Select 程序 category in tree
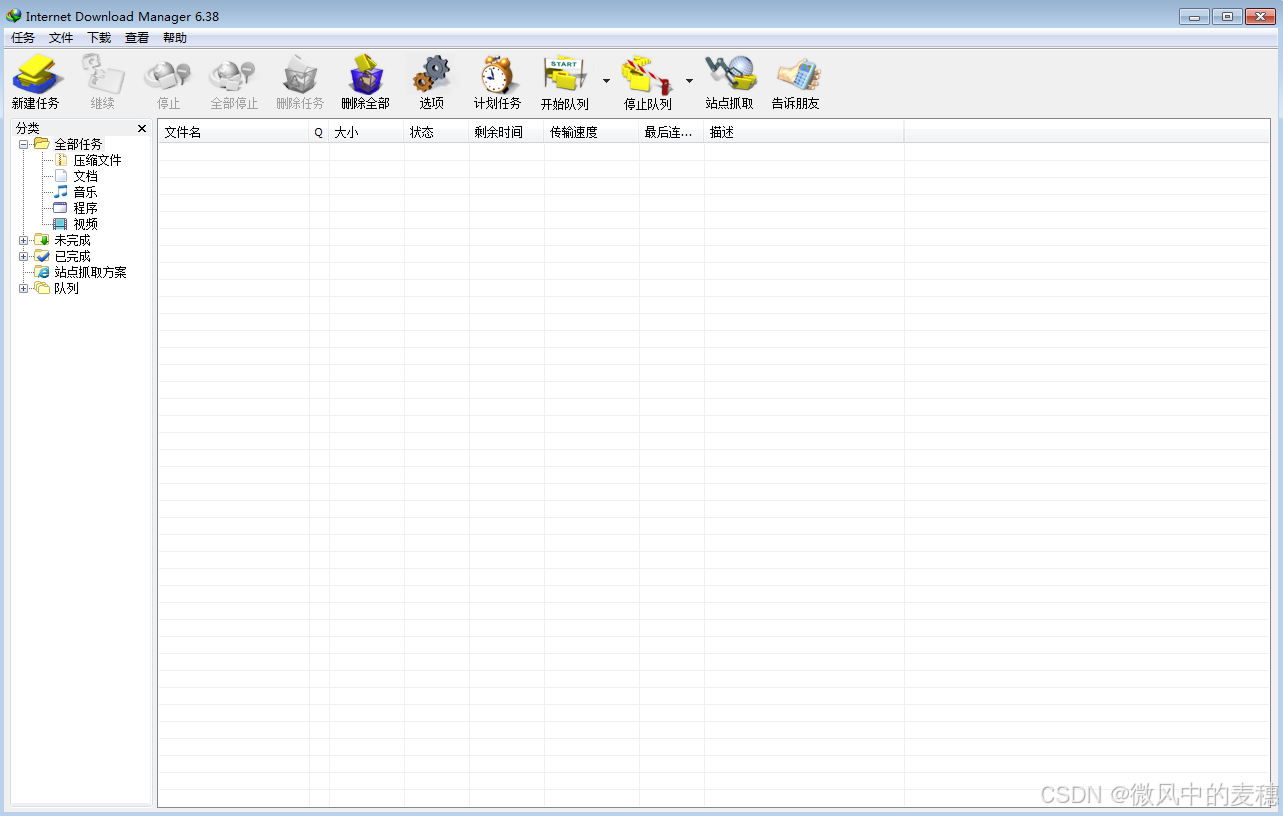The height and width of the screenshot is (816, 1283). click(85, 208)
